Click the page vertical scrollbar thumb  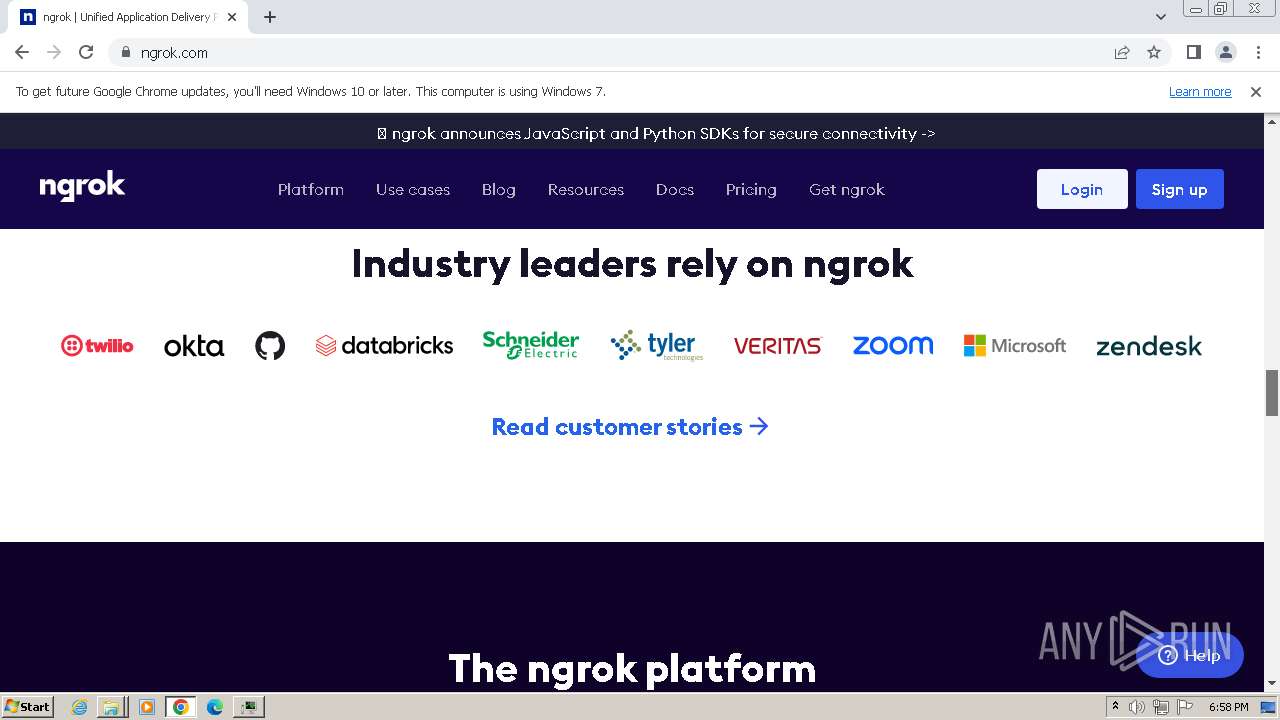(x=1272, y=392)
